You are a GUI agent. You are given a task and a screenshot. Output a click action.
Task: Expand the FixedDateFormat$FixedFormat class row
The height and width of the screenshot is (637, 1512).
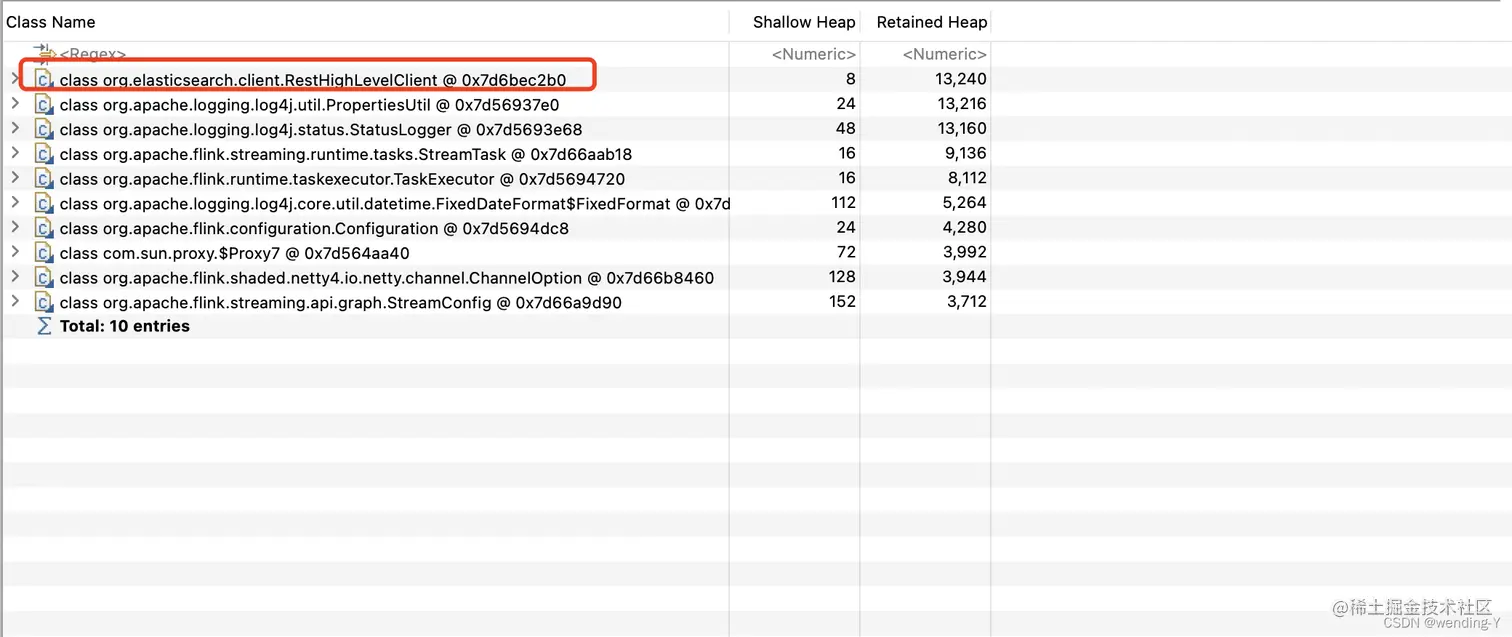14,202
